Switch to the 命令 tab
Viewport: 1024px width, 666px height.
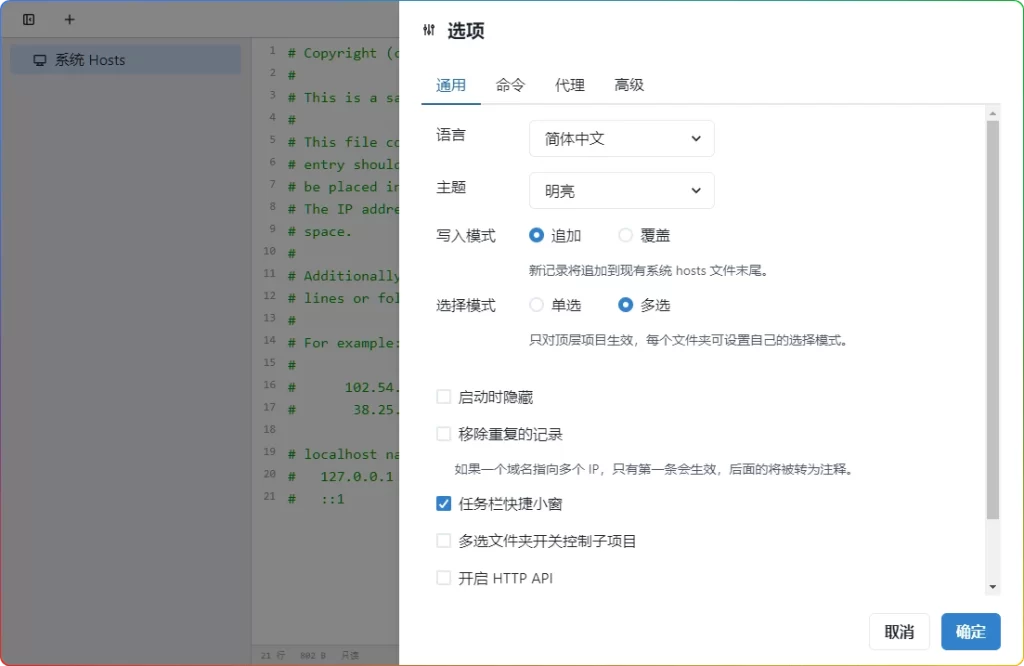(510, 85)
